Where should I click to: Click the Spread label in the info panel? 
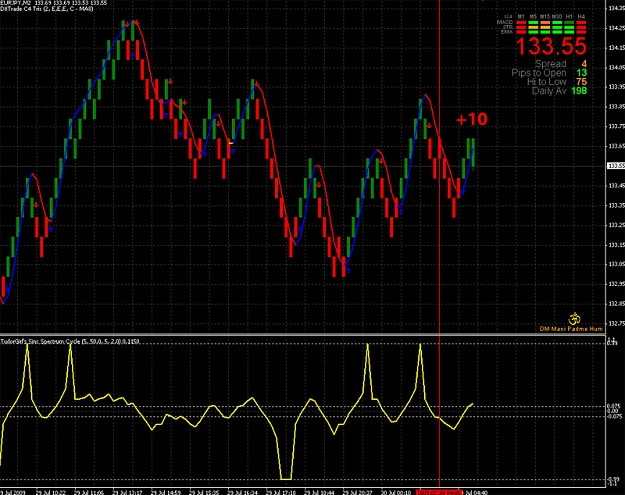pos(550,64)
